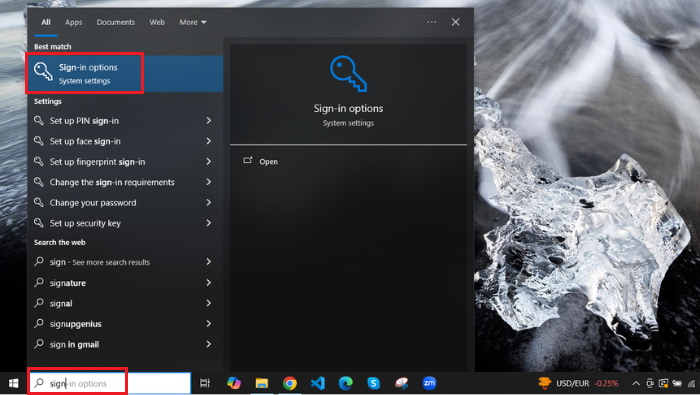This screenshot has width=700, height=395.
Task: Click the magnifier icon in taskbar search box
Action: click(x=39, y=383)
